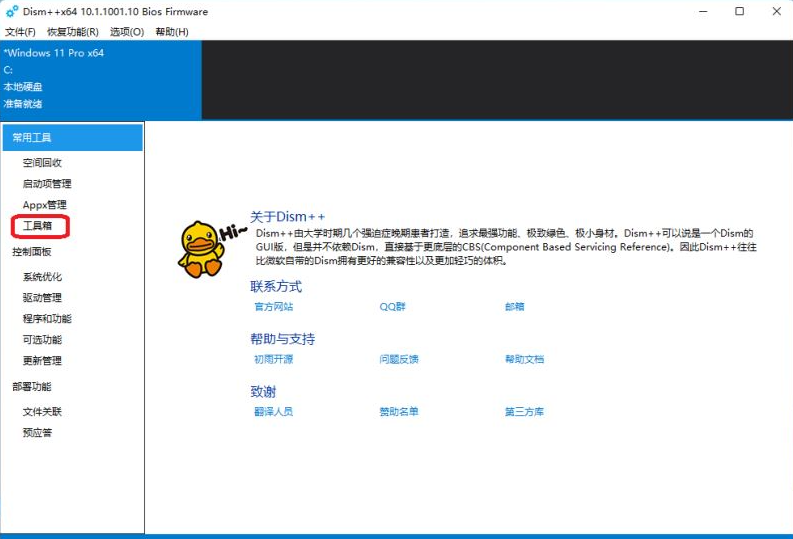
Task: Open the 恢复功能(R) menu
Action: (x=72, y=32)
